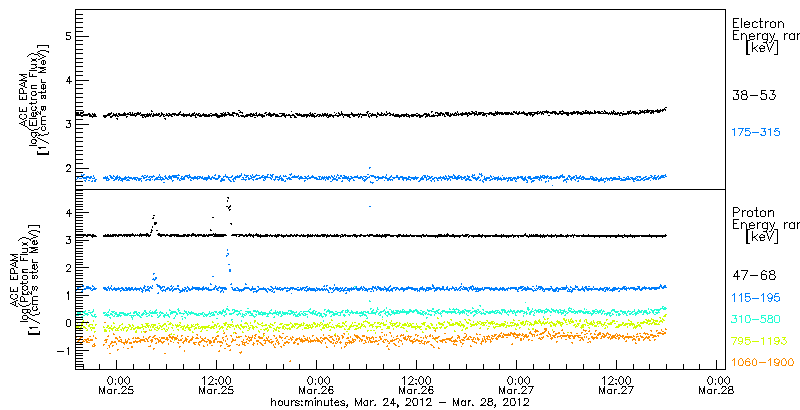Click the electron panel y-axis value 3
The height and width of the screenshot is (410, 800).
[66, 124]
